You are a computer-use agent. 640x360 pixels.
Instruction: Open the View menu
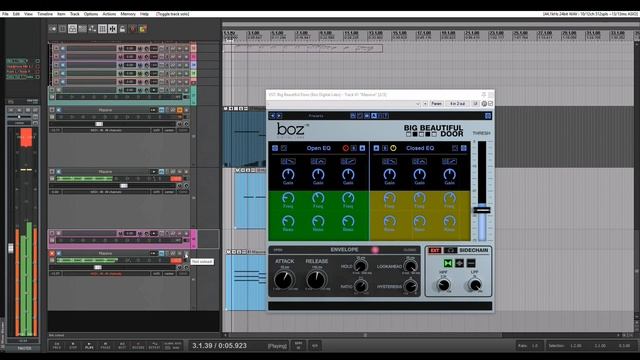pos(28,14)
